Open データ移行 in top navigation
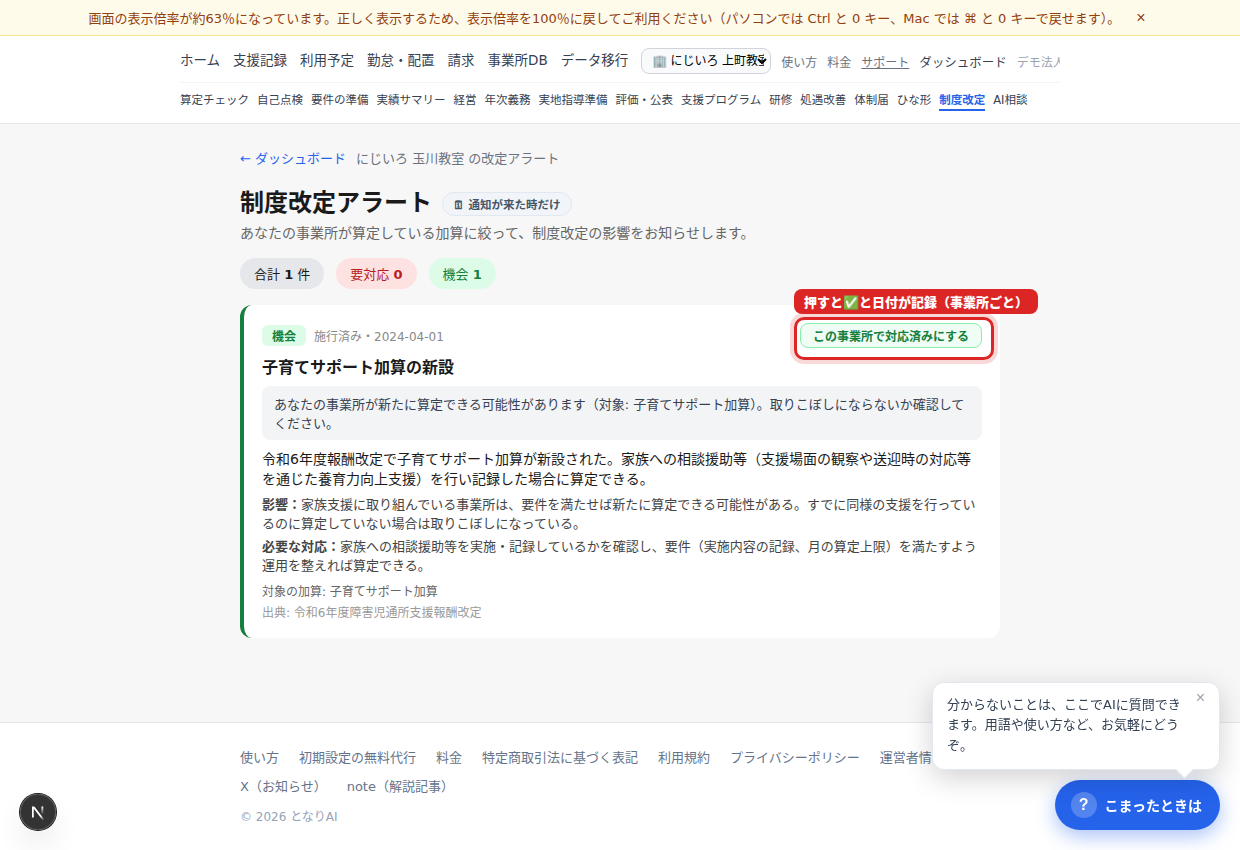The image size is (1240, 850). (x=595, y=61)
